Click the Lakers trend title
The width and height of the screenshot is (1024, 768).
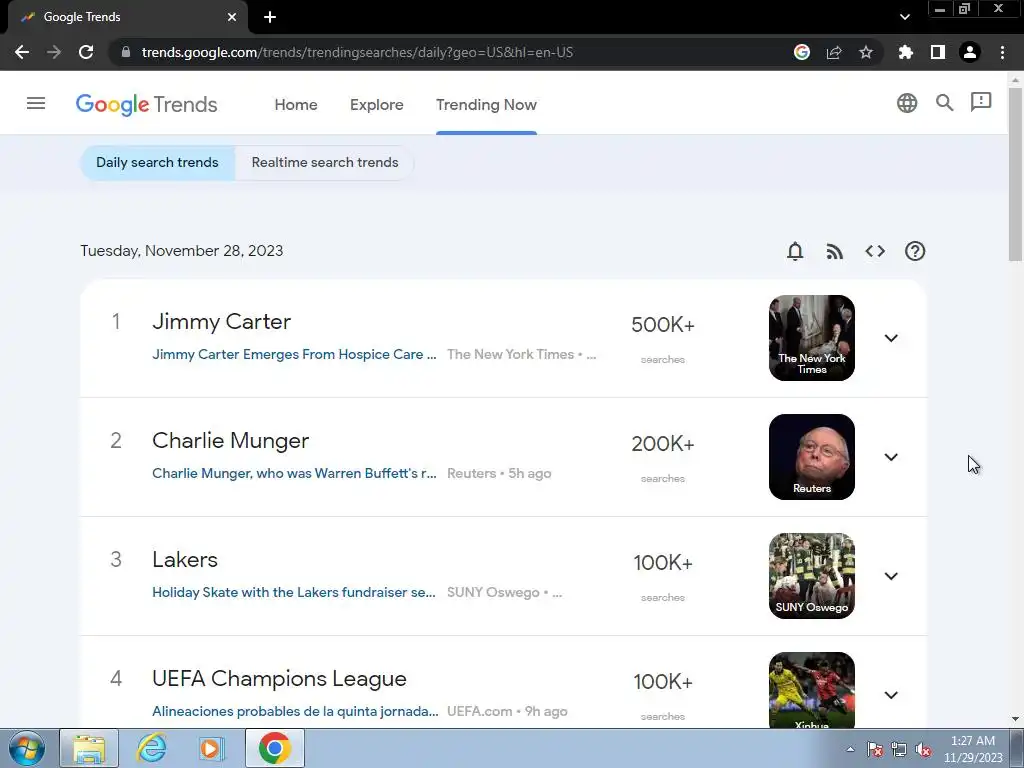pyautogui.click(x=185, y=560)
